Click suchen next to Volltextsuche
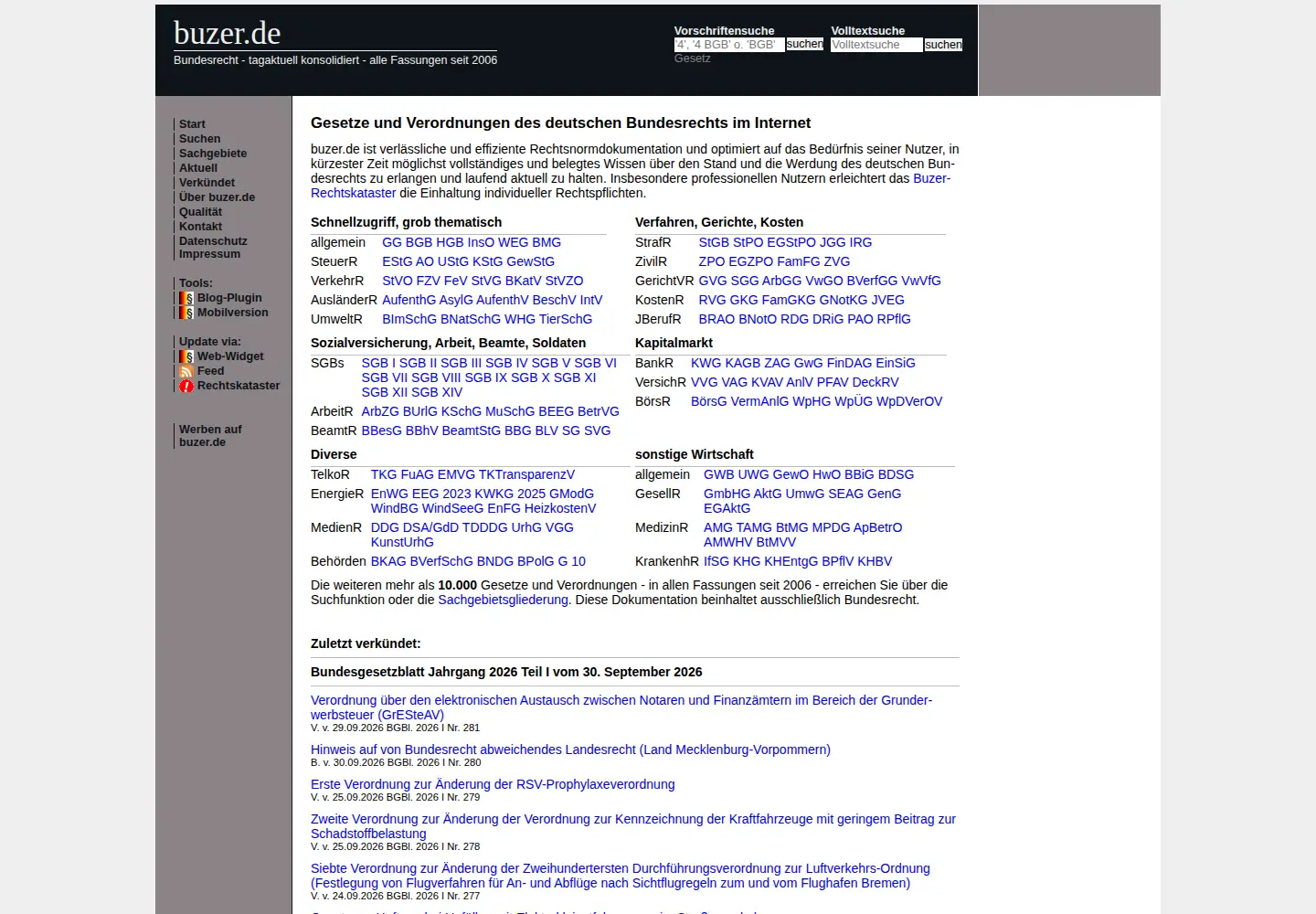 pos(943,45)
